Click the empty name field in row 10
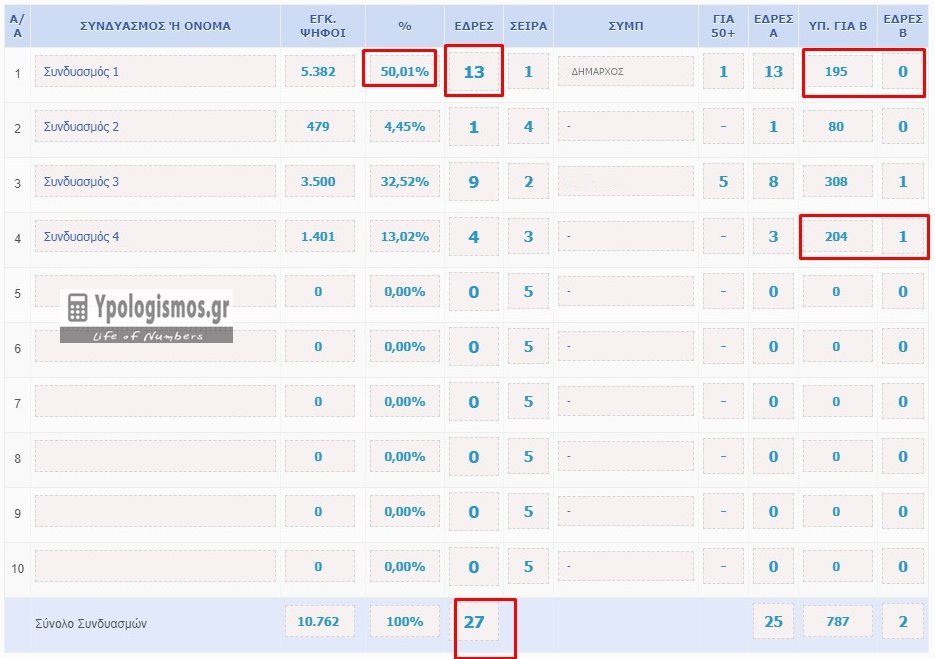Viewport: 935px width, 659px height. [155, 567]
